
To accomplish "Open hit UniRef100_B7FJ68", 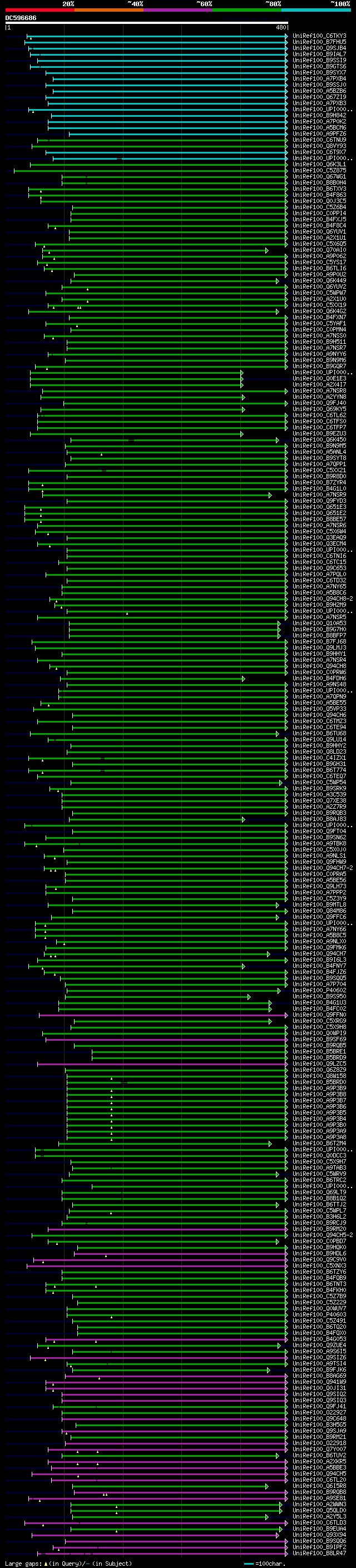I will click(319, 641).
